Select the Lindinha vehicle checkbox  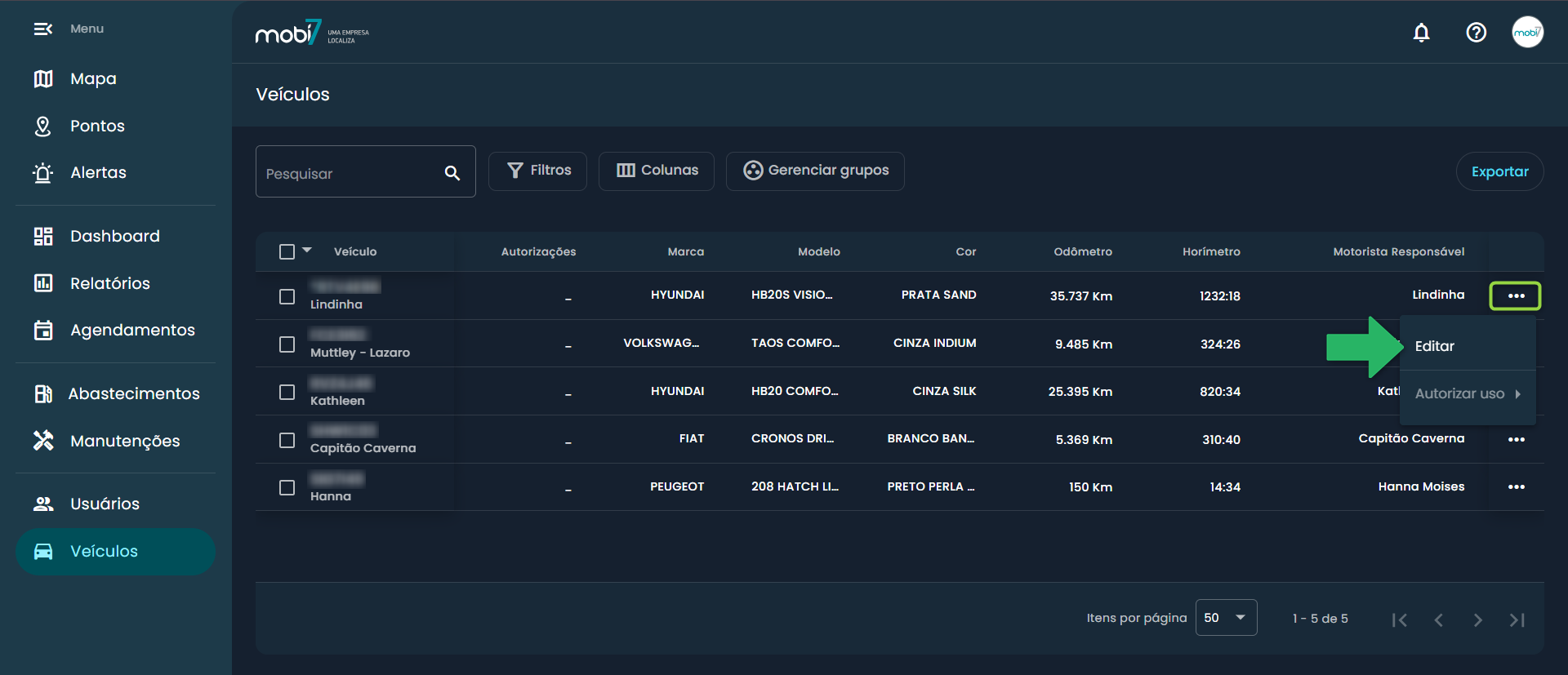pyautogui.click(x=287, y=296)
